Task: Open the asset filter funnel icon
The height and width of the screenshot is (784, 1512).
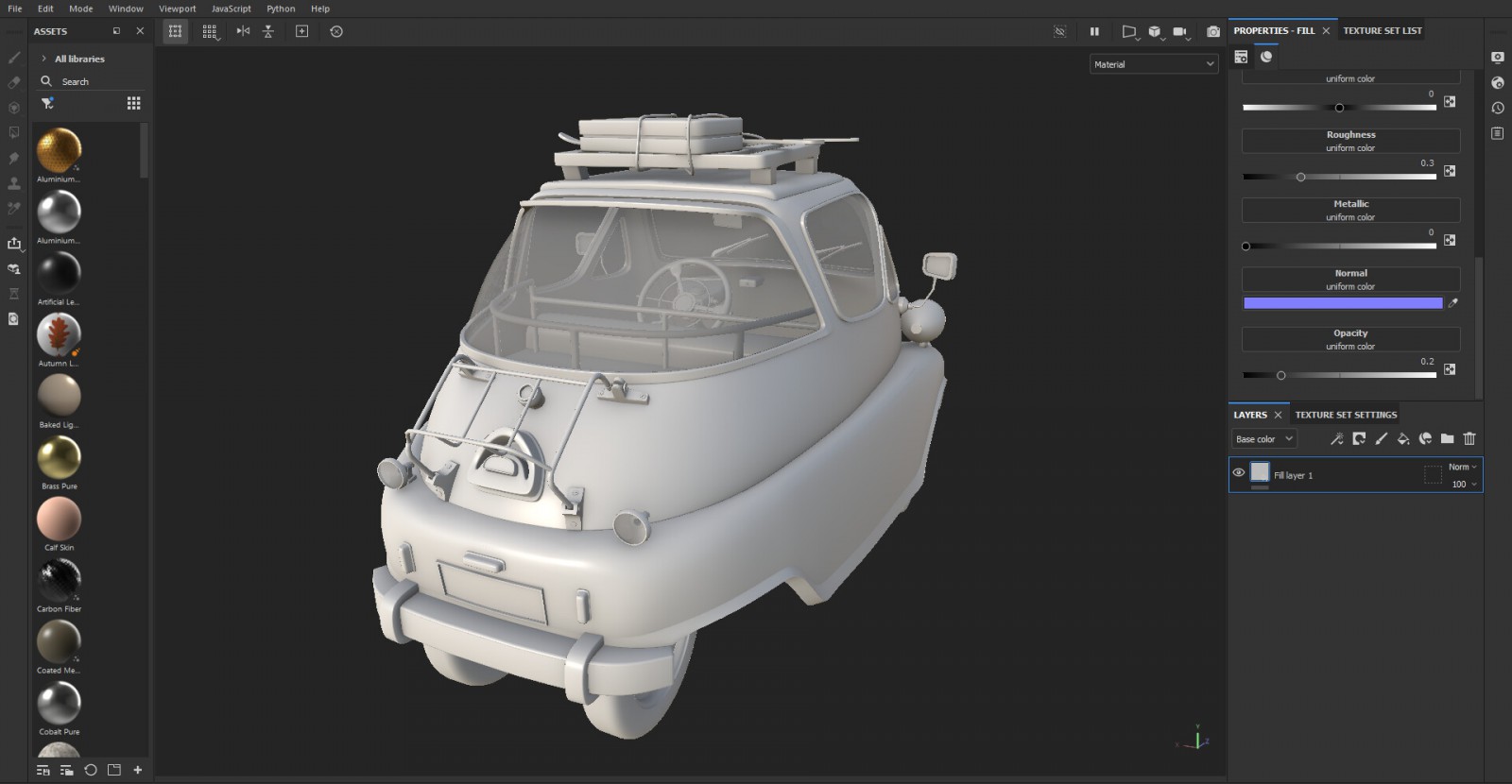Action: click(47, 103)
